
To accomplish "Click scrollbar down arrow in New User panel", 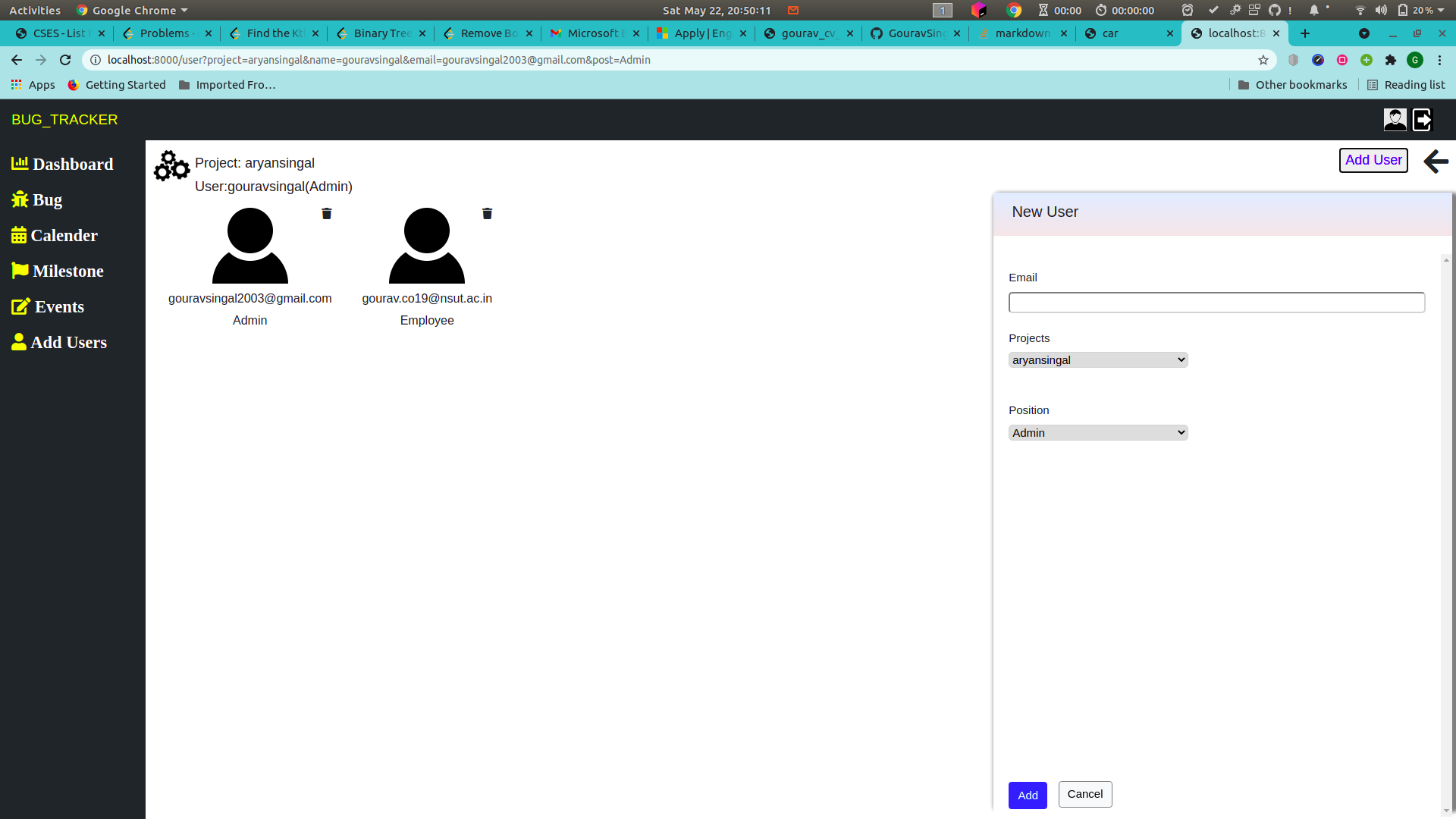I will (x=1446, y=811).
